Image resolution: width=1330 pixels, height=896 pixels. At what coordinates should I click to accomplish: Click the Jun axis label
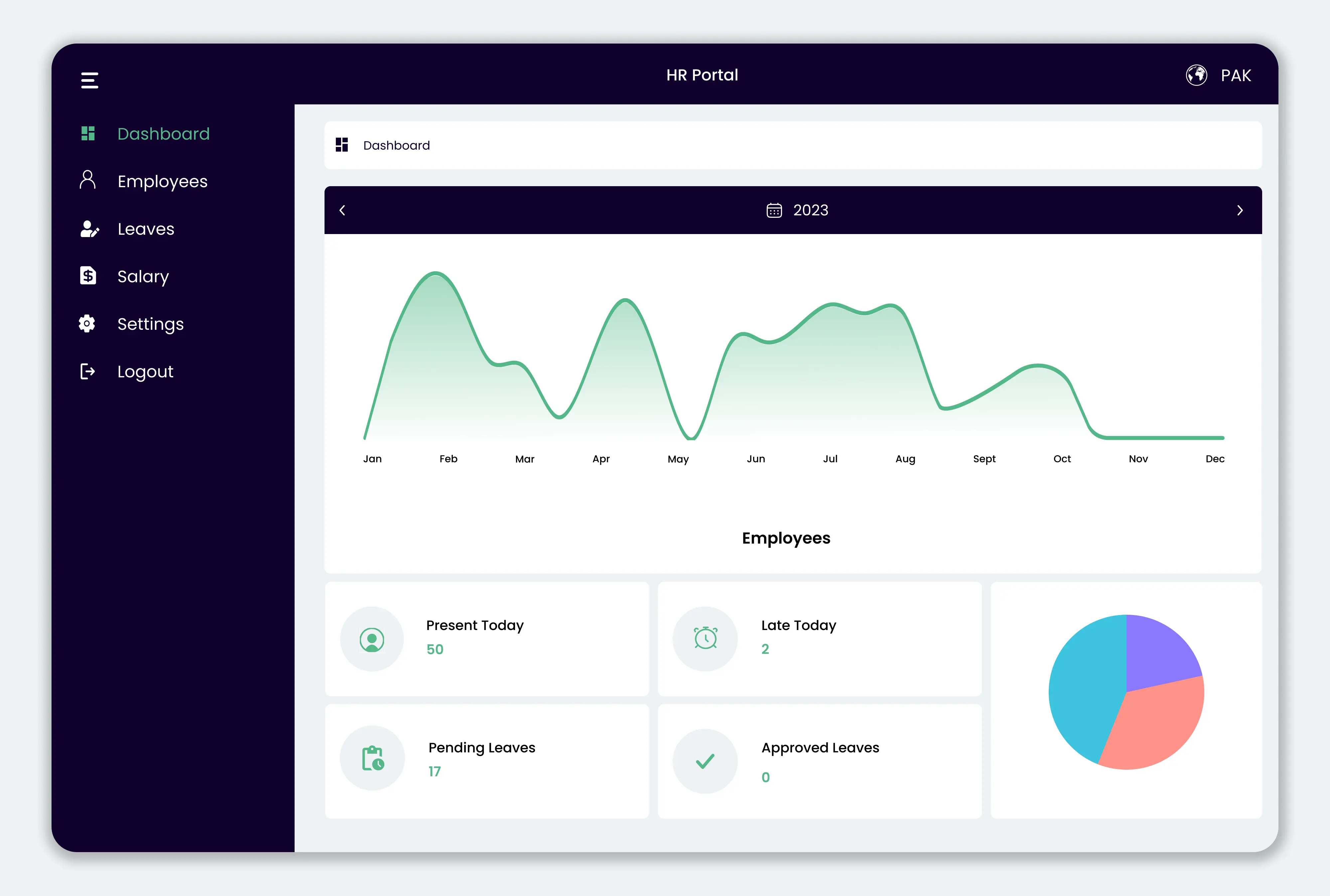[x=756, y=459]
